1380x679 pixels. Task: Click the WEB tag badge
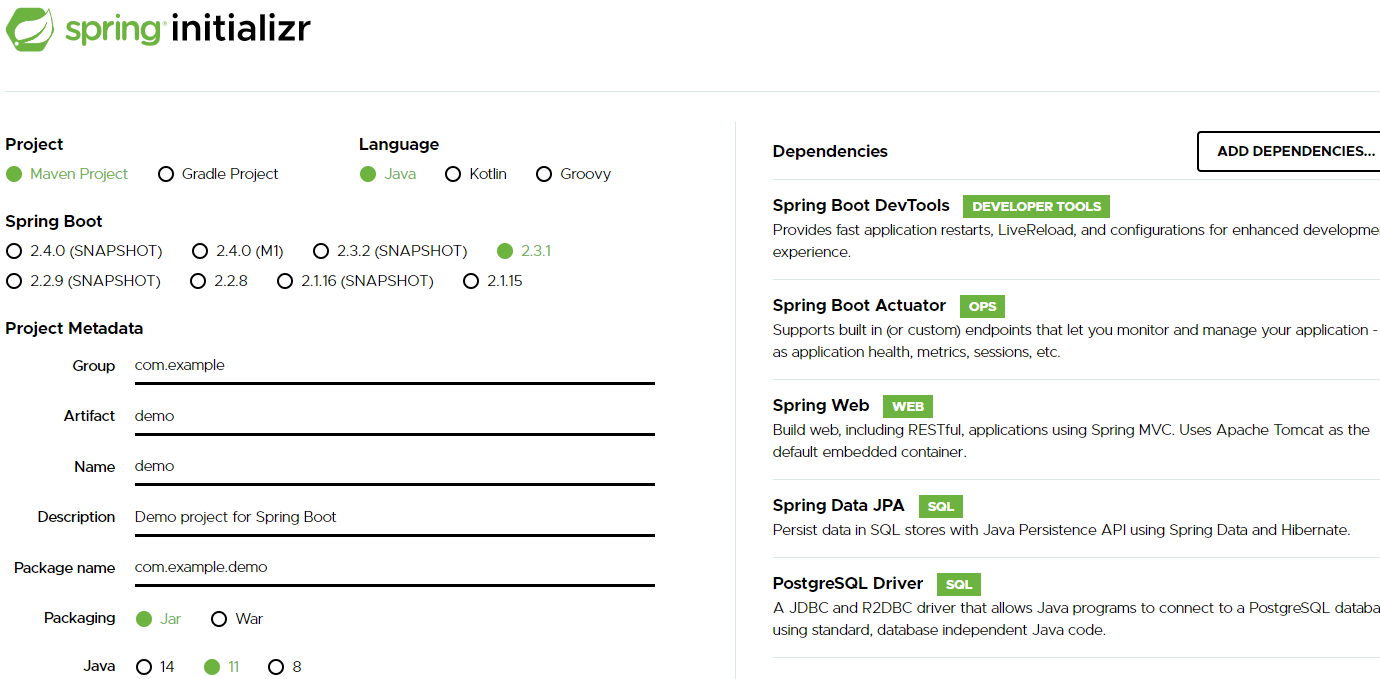pos(908,406)
